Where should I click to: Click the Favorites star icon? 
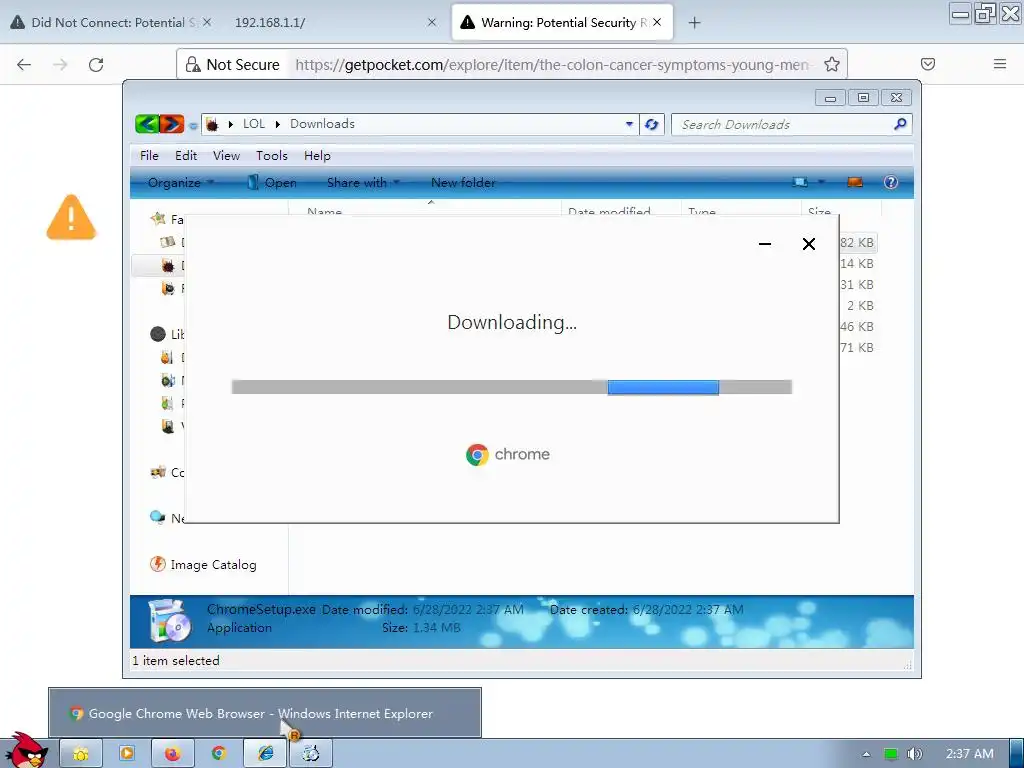tap(157, 218)
